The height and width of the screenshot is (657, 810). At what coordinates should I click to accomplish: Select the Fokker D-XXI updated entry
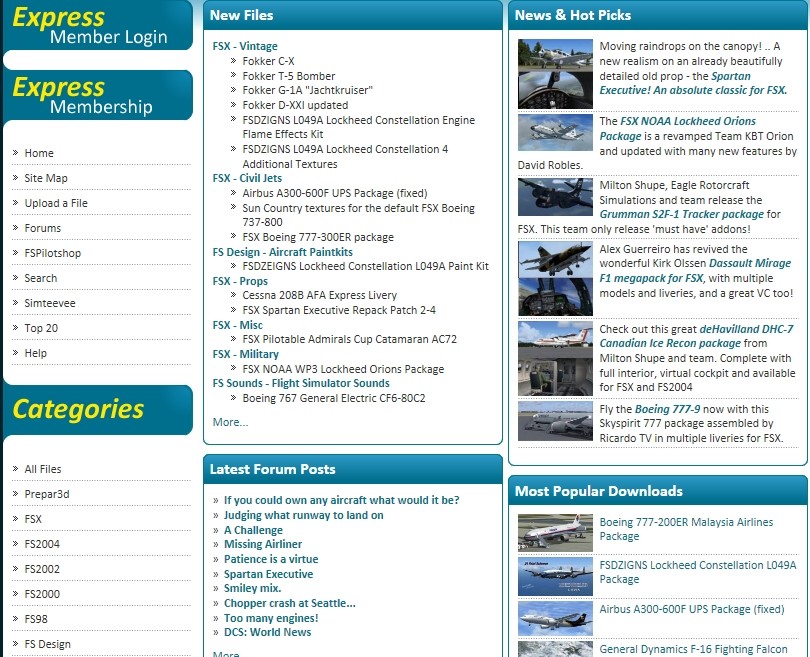click(x=295, y=105)
